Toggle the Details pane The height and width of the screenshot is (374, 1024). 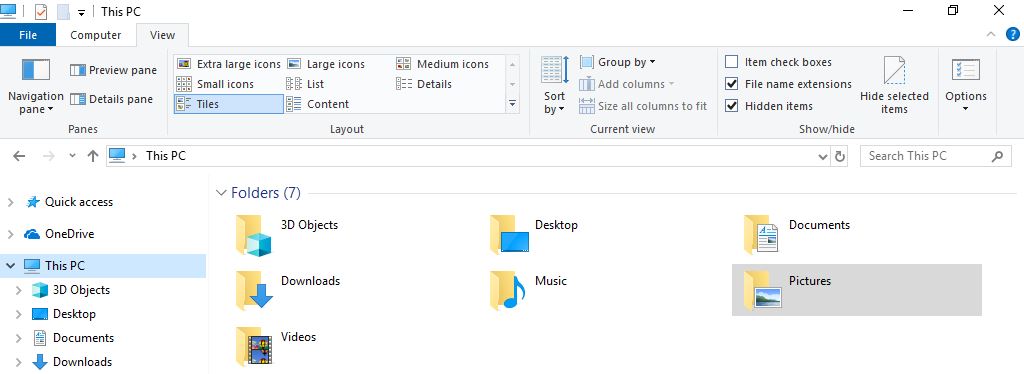(x=111, y=99)
